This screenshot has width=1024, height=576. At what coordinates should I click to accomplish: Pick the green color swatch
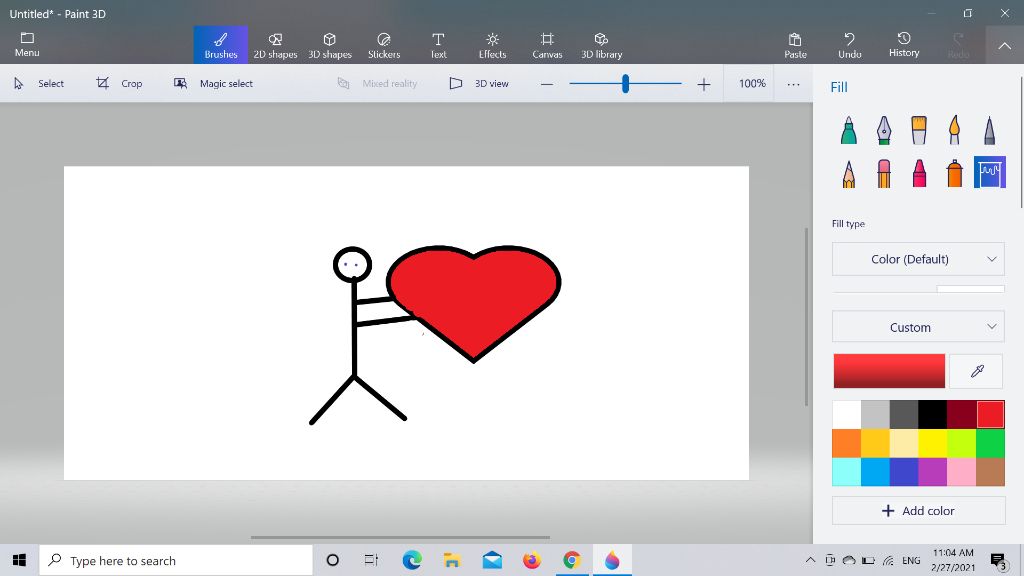tap(990, 443)
